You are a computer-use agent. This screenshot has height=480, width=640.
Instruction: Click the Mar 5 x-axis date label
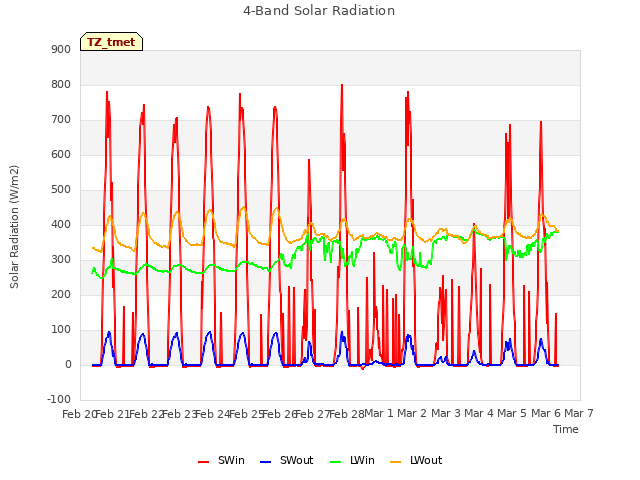(512, 413)
